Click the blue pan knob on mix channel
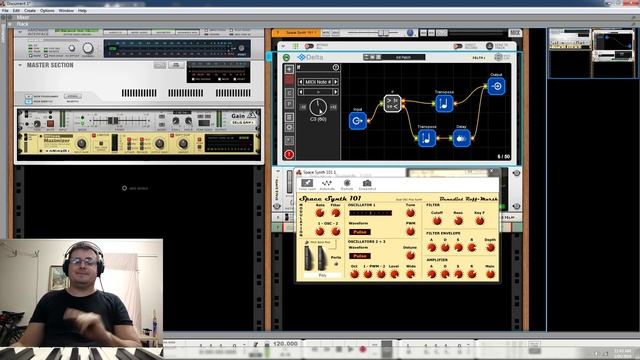640x360 pixels. pyautogui.click(x=410, y=33)
